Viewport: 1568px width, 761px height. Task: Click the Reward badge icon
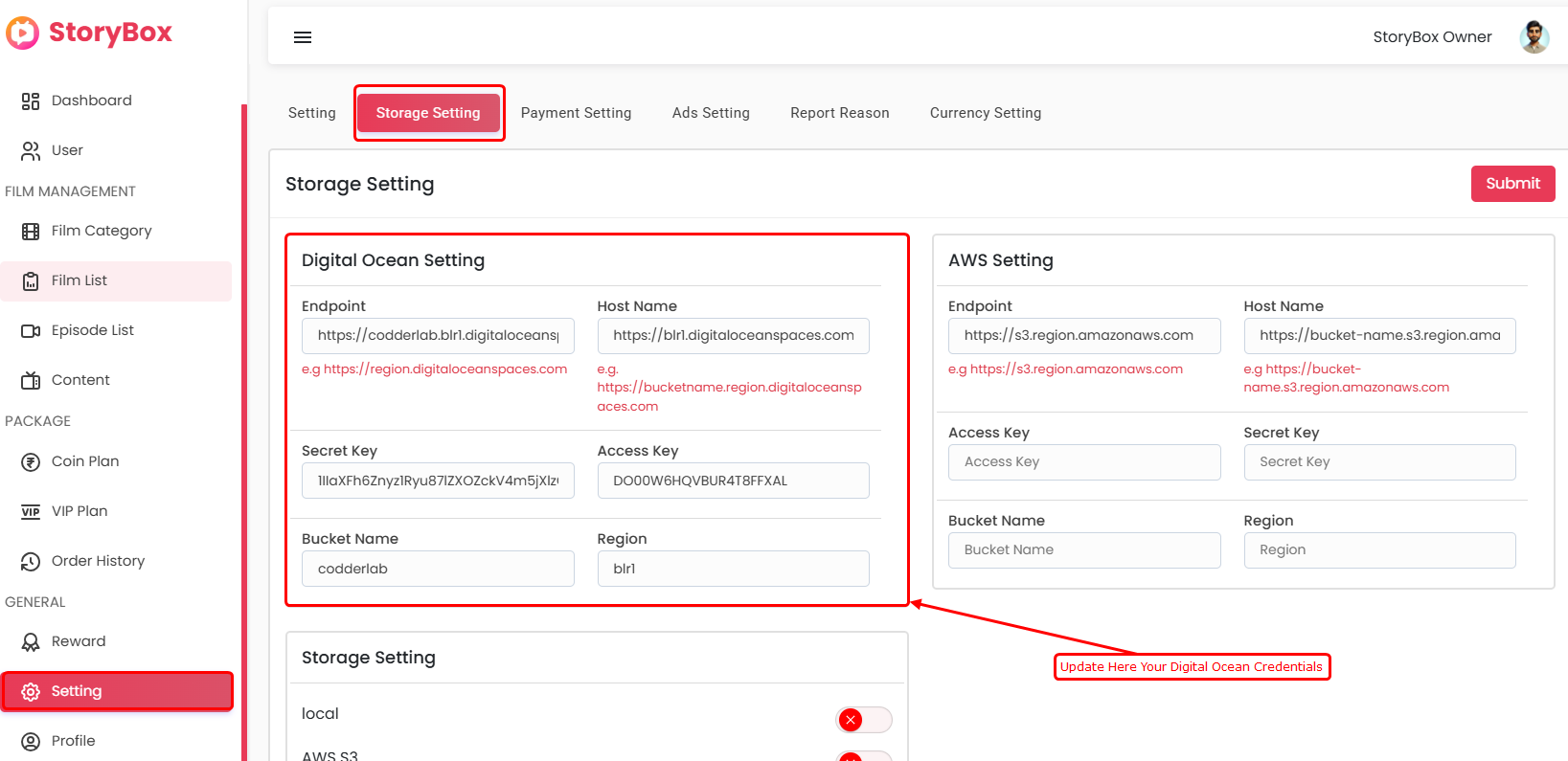point(31,641)
